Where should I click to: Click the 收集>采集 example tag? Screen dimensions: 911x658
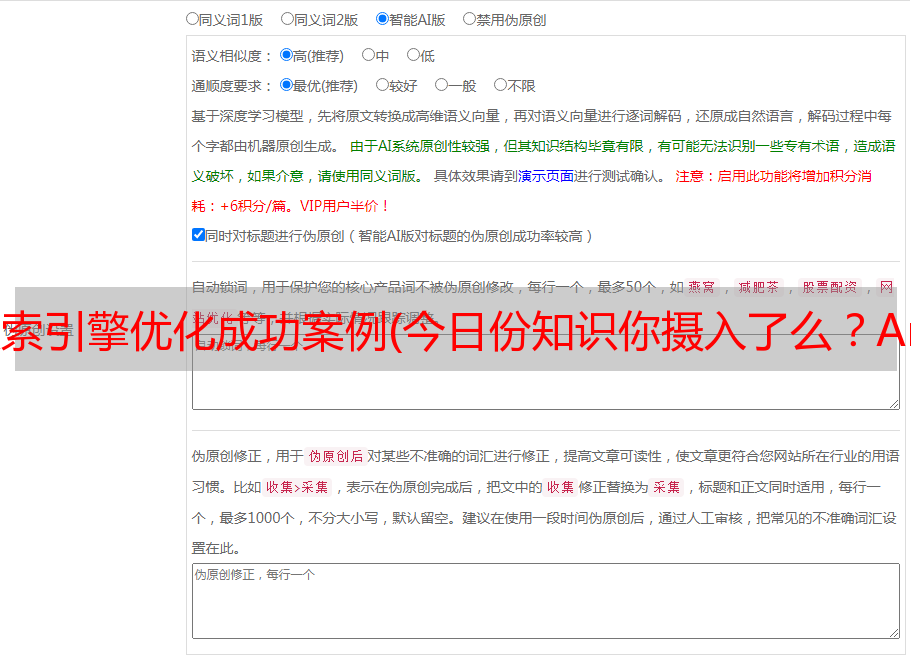click(297, 487)
